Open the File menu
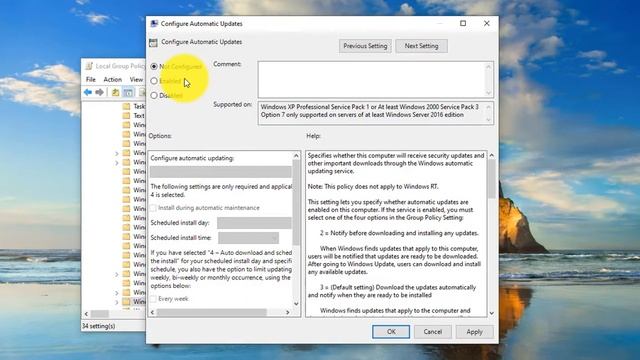 coord(91,79)
